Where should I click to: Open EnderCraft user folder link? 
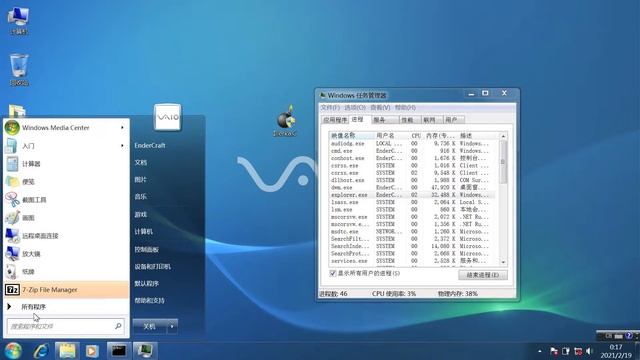[x=150, y=145]
